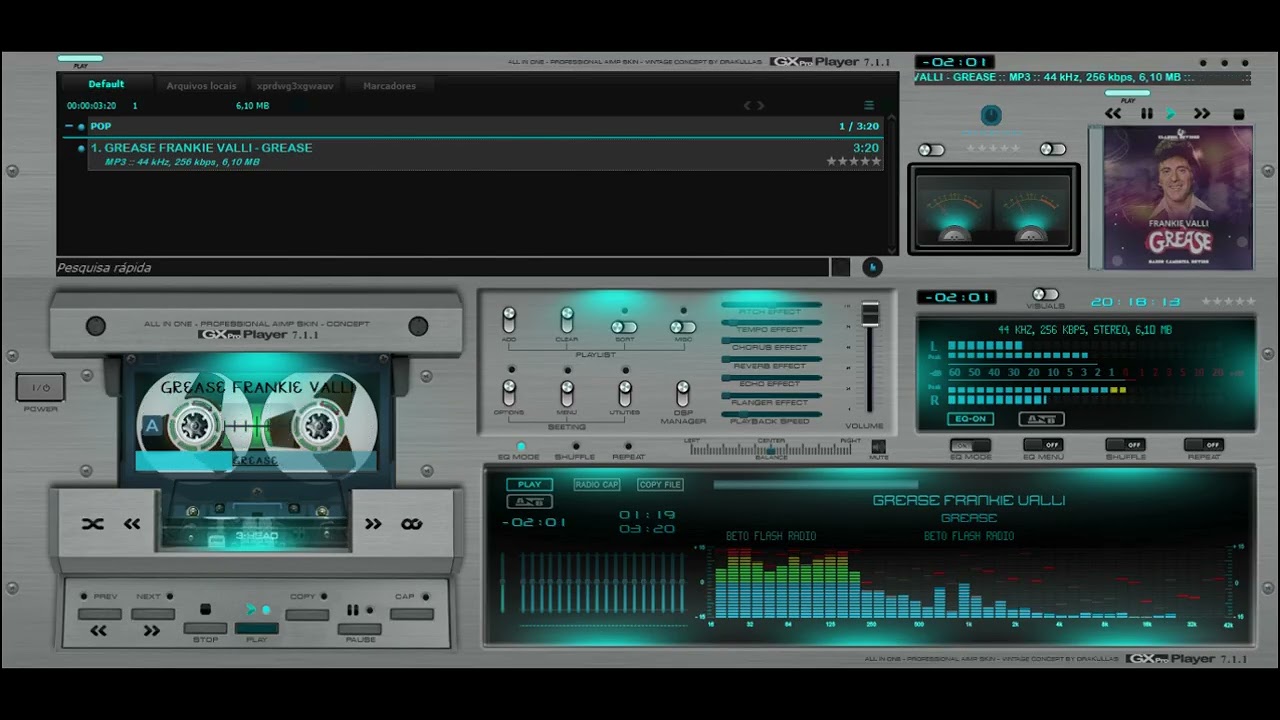The height and width of the screenshot is (720, 1280).
Task: Collapse the POP playlist group
Action: [x=69, y=127]
